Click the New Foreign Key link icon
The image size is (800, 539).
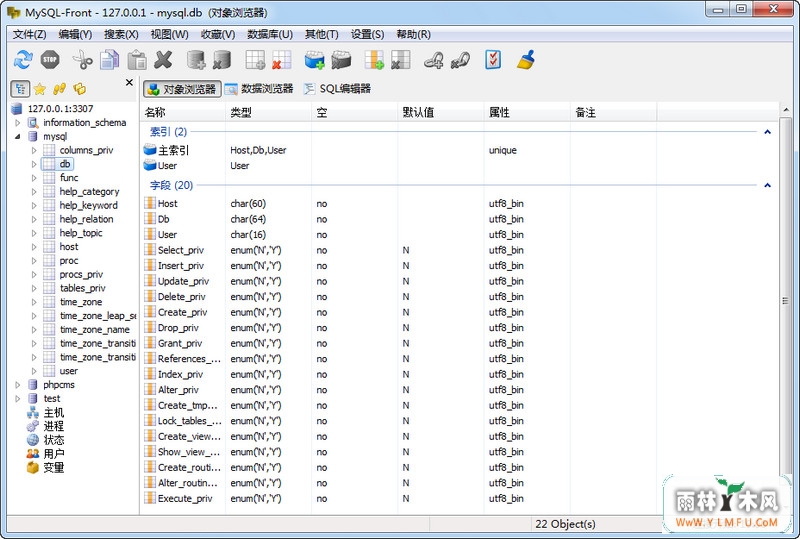434,61
